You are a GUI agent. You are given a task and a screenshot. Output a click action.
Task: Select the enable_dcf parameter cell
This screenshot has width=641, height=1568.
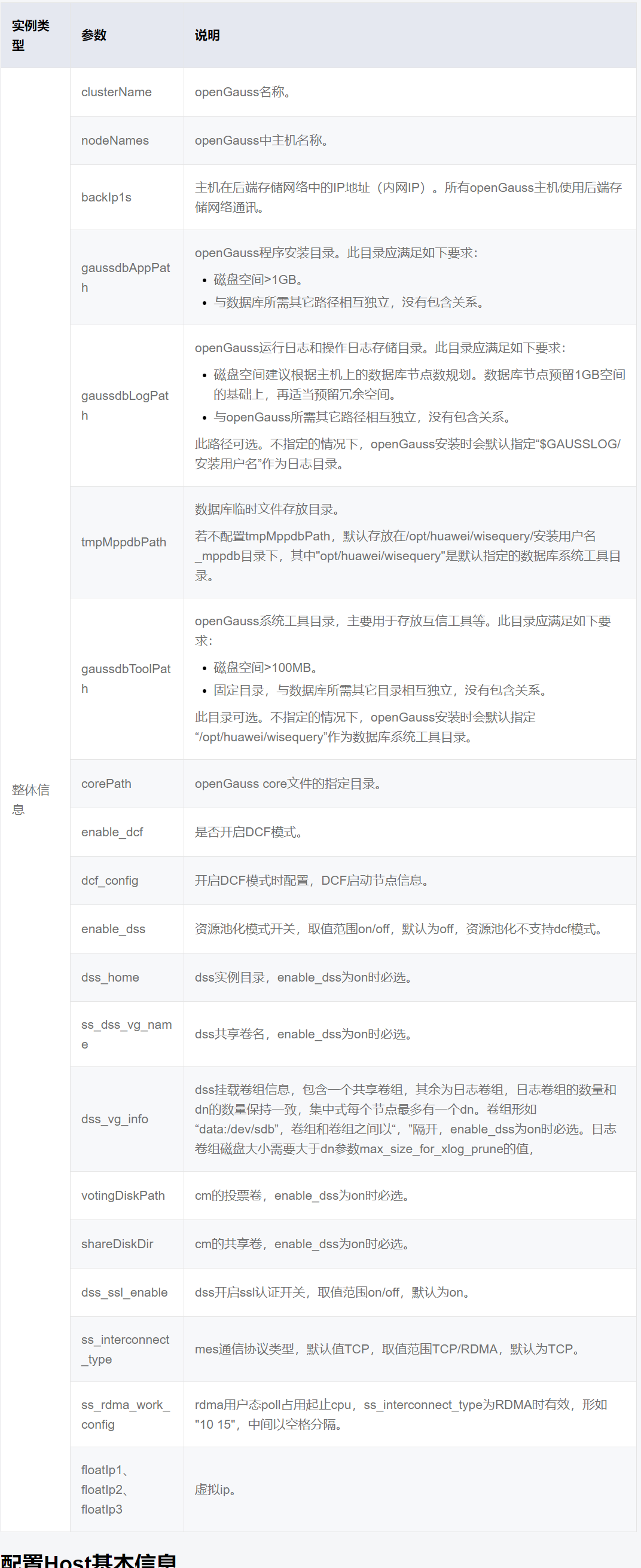127,832
